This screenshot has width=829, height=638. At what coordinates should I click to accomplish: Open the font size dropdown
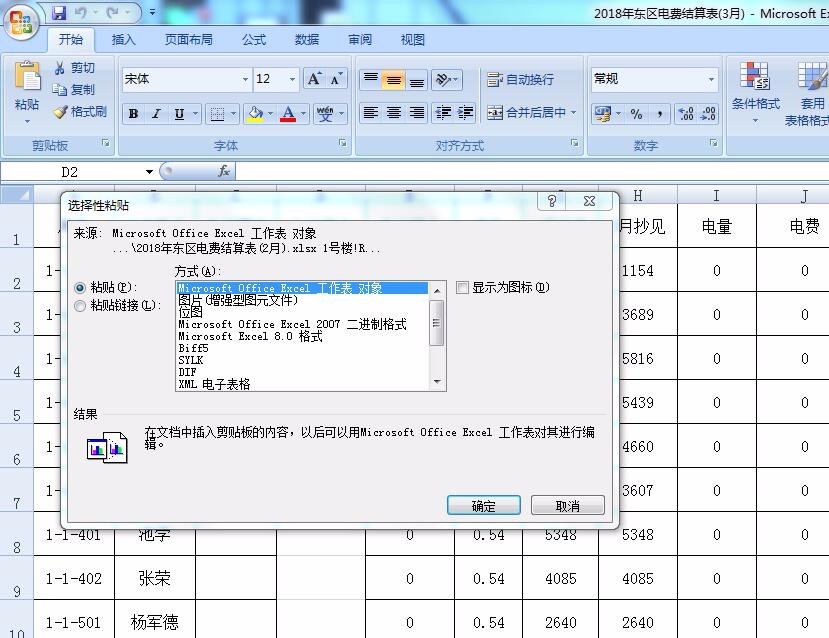click(292, 79)
